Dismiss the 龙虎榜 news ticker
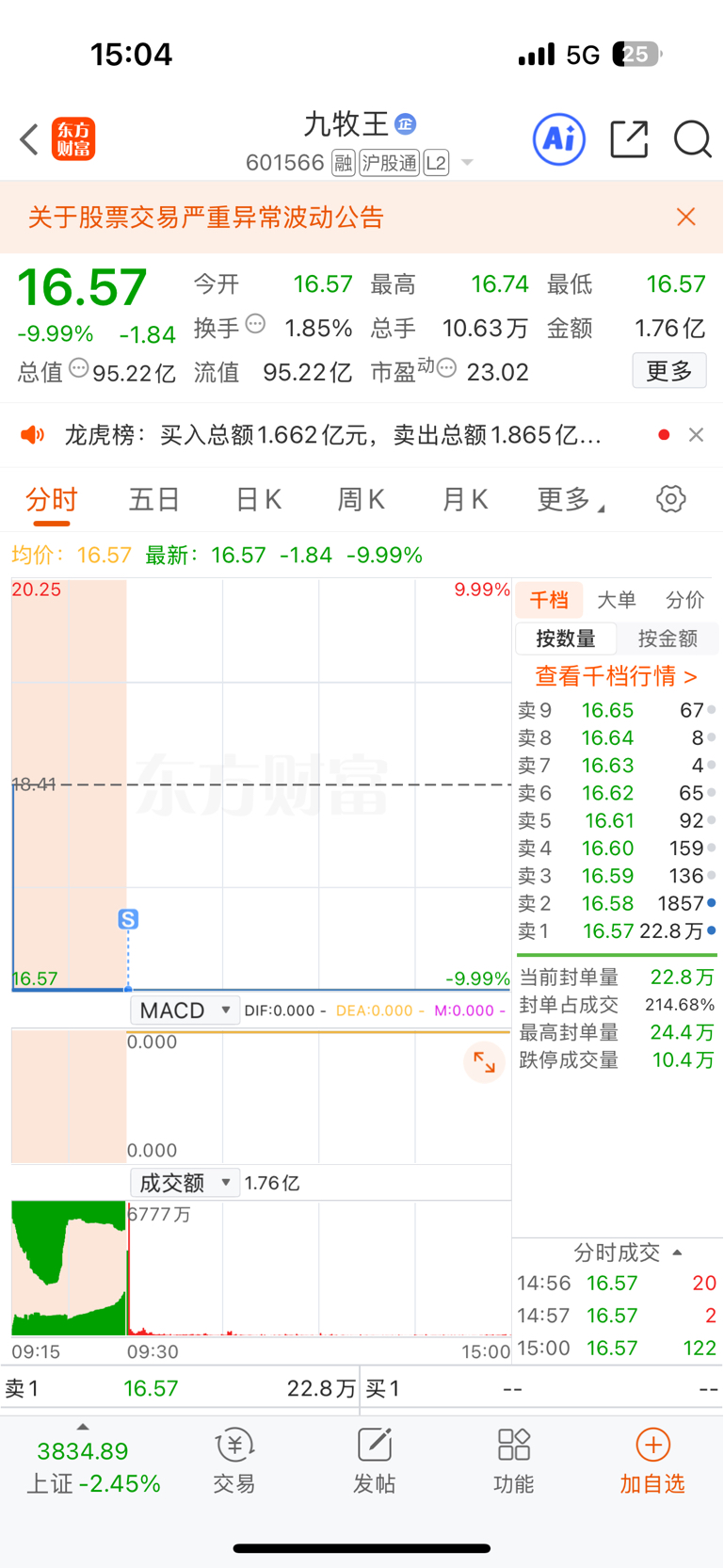Screen dimensions: 724x1568 tap(696, 434)
